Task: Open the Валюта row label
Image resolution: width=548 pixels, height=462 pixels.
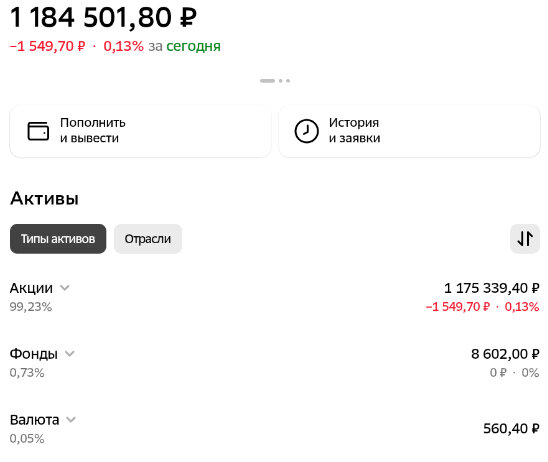Action: (34, 420)
